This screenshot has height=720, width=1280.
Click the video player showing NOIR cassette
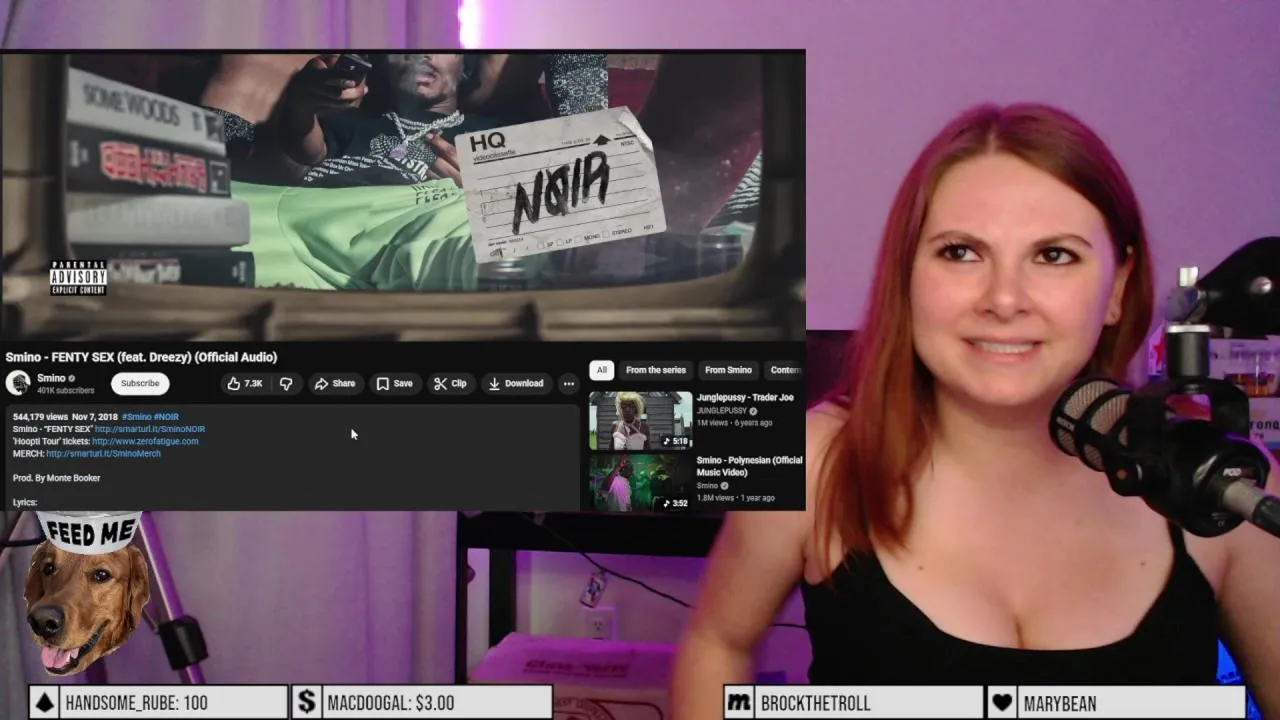pyautogui.click(x=402, y=195)
